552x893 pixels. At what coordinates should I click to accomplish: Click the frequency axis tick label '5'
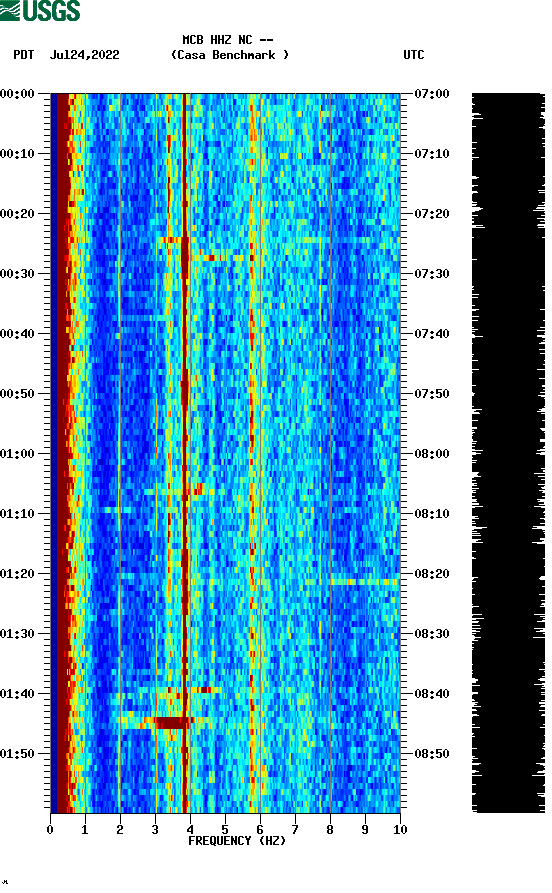click(x=225, y=830)
